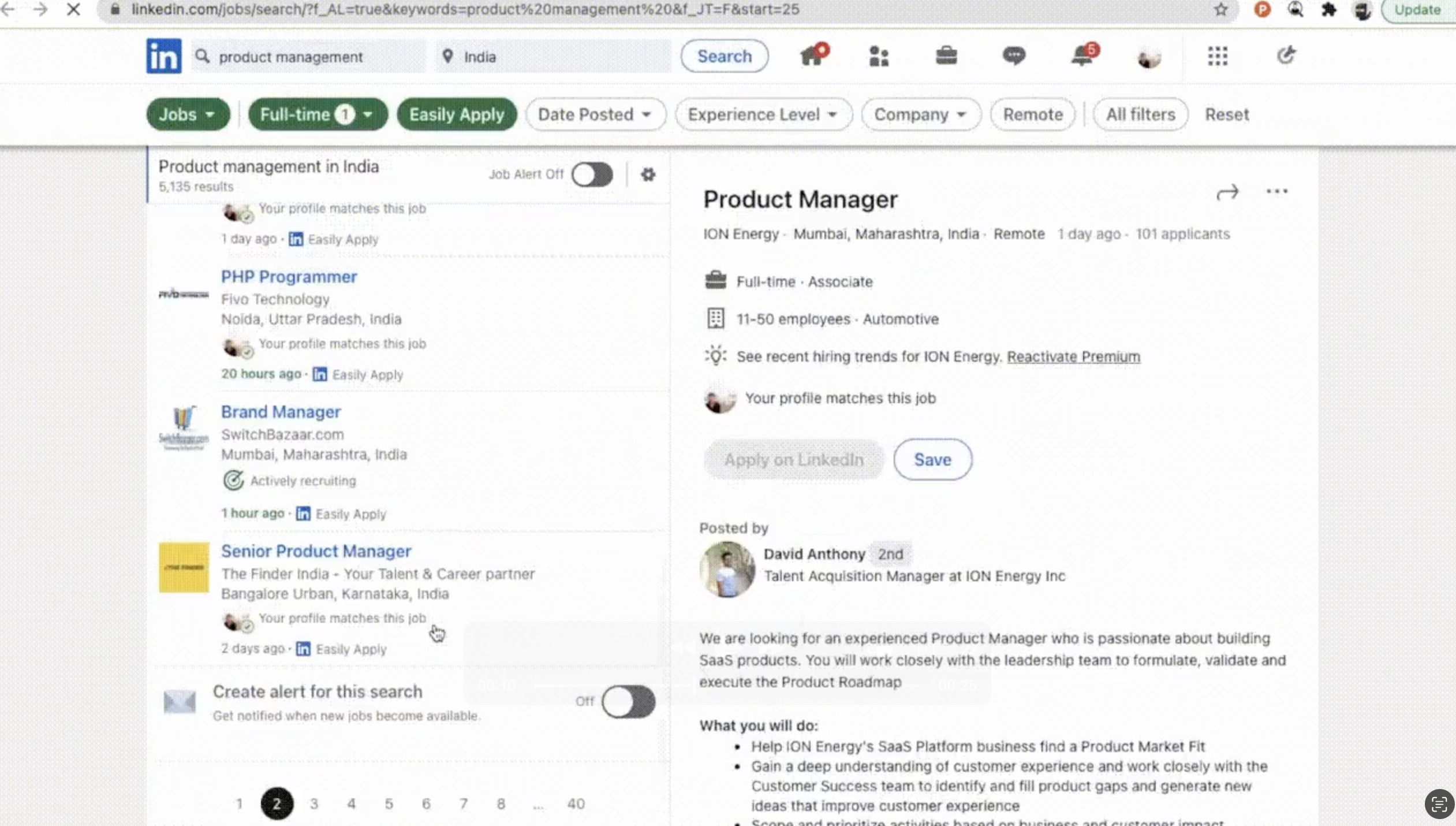Click the Reactivate Premium link
The image size is (1456, 826).
pyautogui.click(x=1073, y=356)
